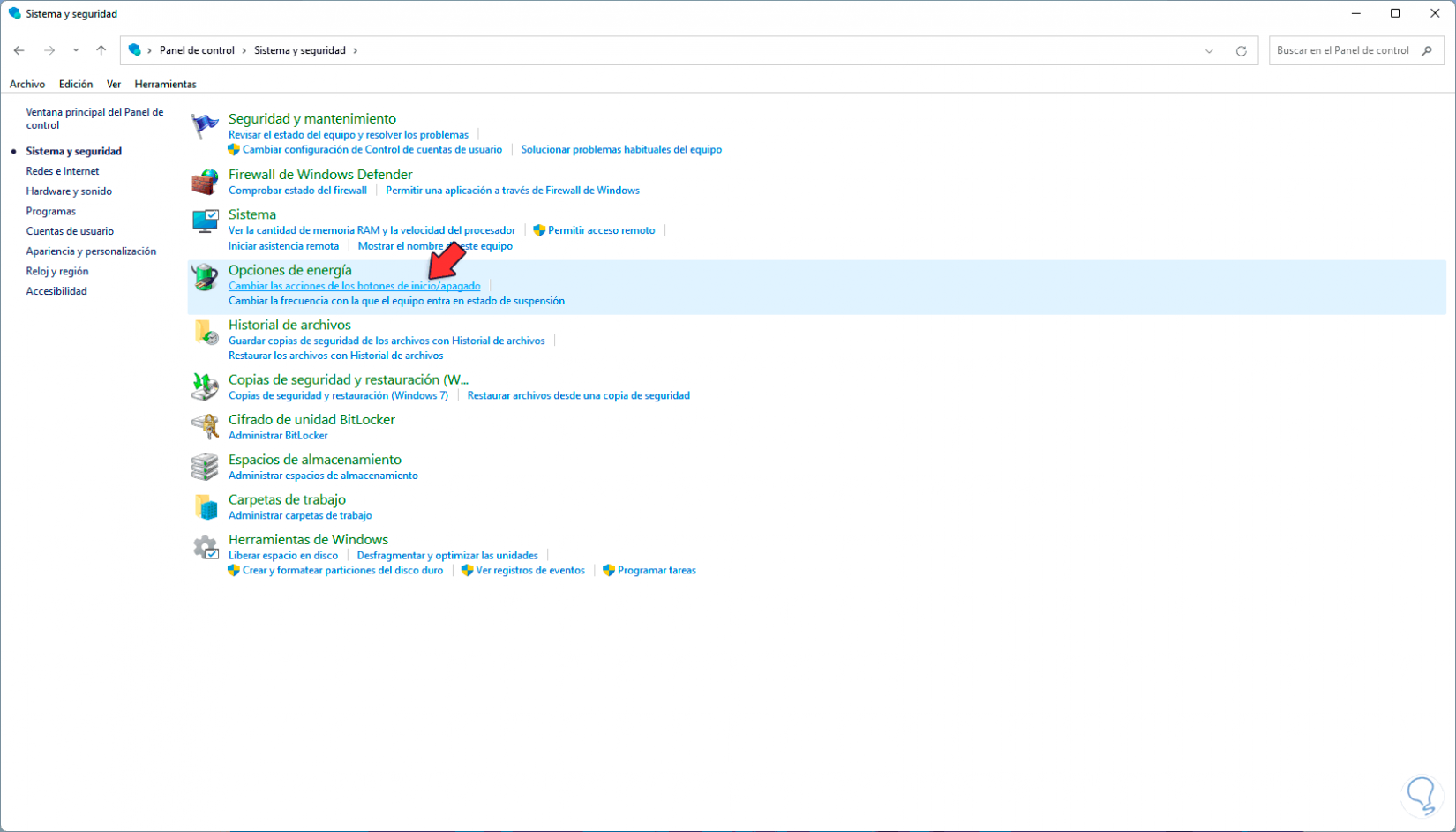
Task: Select Redes e Internet in sidebar
Action: pos(63,171)
